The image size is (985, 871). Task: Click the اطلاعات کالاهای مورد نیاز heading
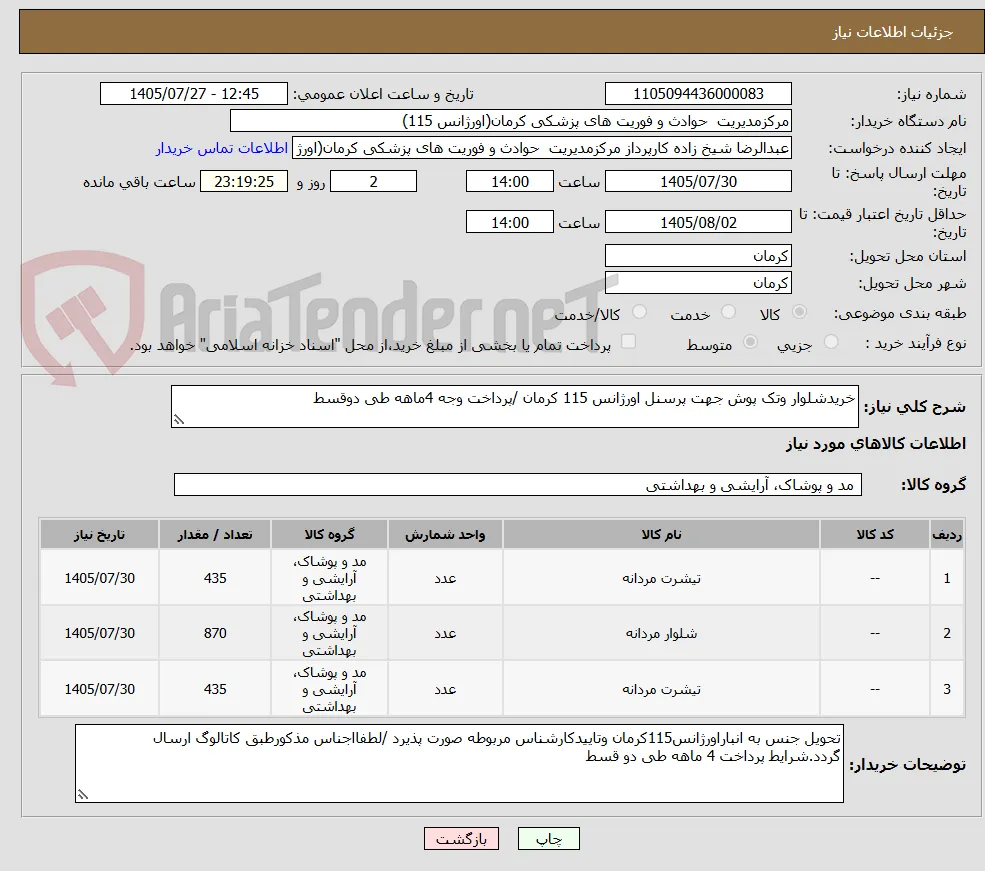coord(875,444)
